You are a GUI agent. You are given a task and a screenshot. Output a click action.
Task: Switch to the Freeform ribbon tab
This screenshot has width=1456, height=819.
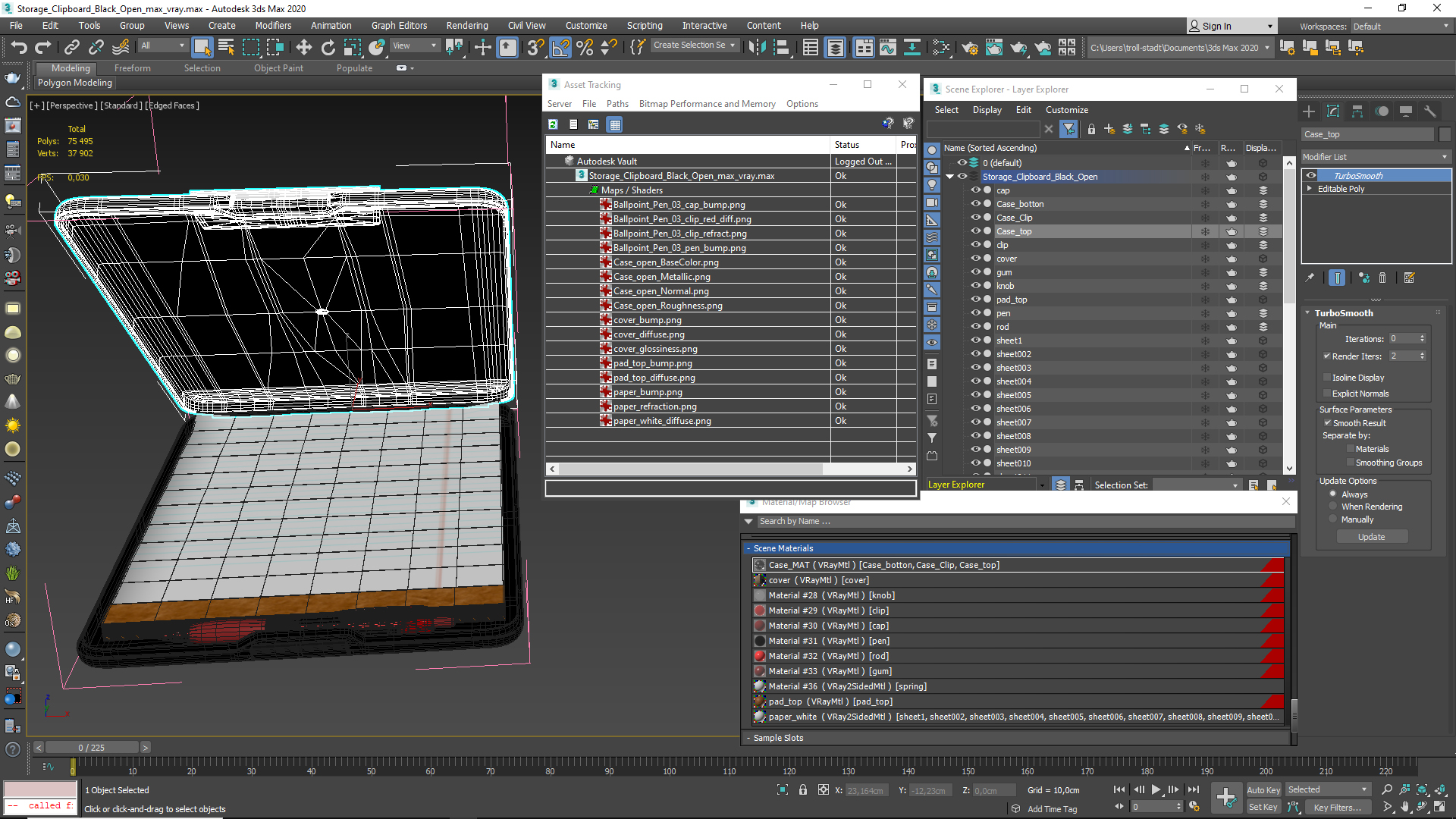pyautogui.click(x=133, y=68)
